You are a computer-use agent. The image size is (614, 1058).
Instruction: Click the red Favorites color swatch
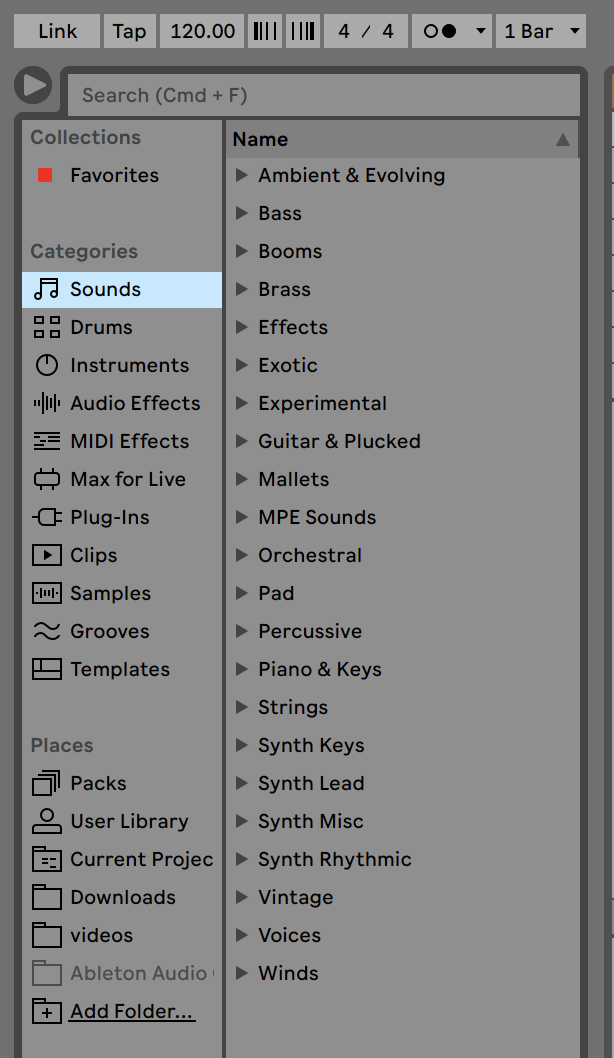pos(45,175)
